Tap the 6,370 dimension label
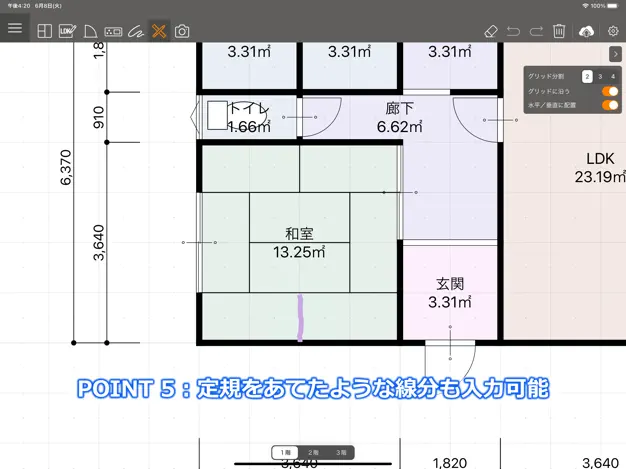The height and width of the screenshot is (469, 626). point(66,168)
